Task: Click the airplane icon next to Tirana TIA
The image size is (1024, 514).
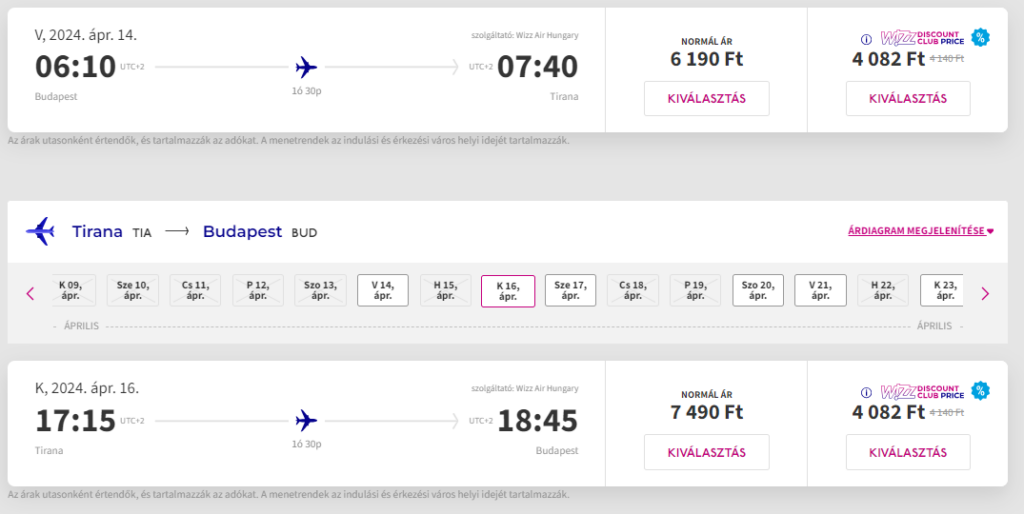Action: (41, 231)
